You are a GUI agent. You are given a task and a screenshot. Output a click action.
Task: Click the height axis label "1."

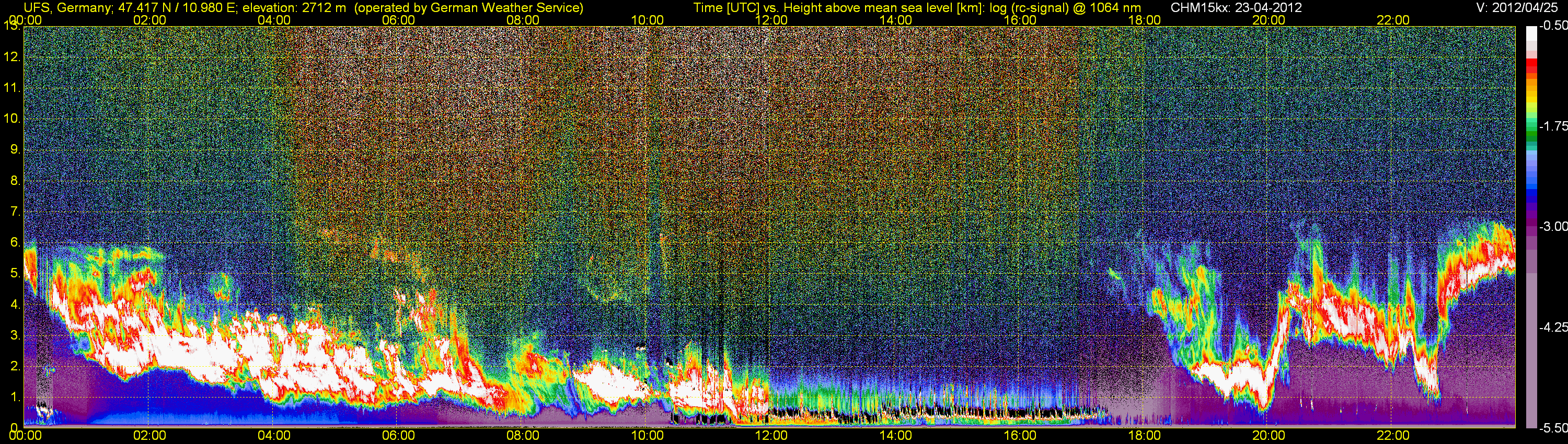tap(15, 397)
